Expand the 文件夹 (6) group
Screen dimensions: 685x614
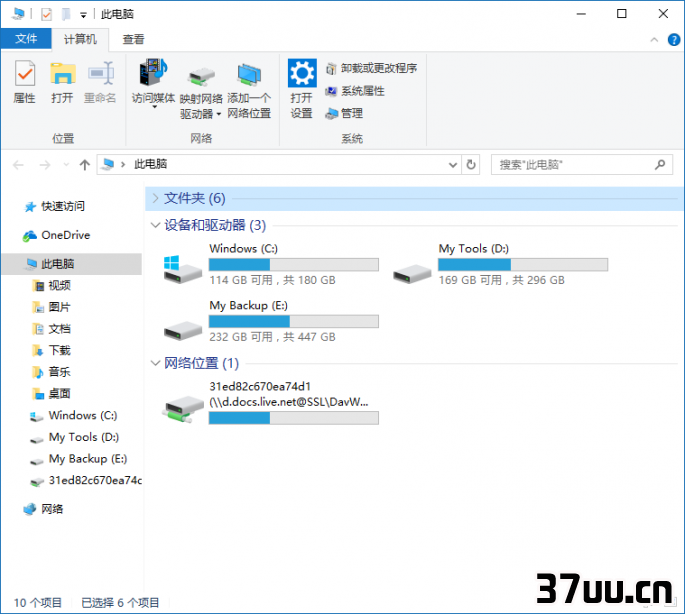[155, 198]
